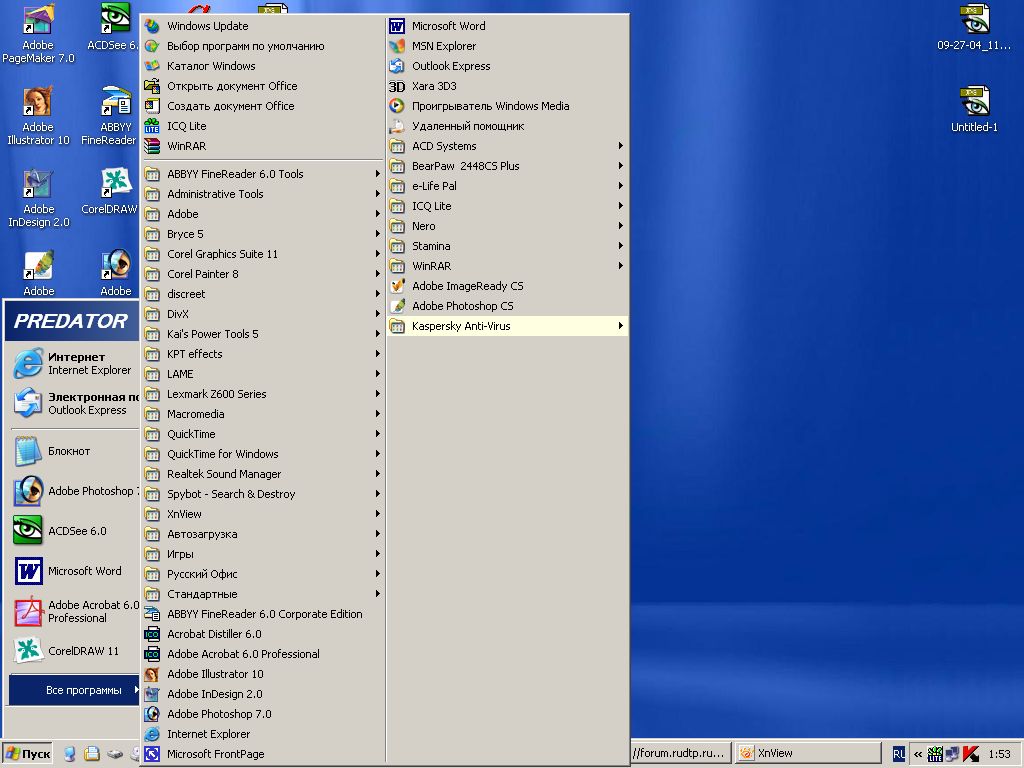
Task: Expand Stamina program folder
Action: [507, 246]
